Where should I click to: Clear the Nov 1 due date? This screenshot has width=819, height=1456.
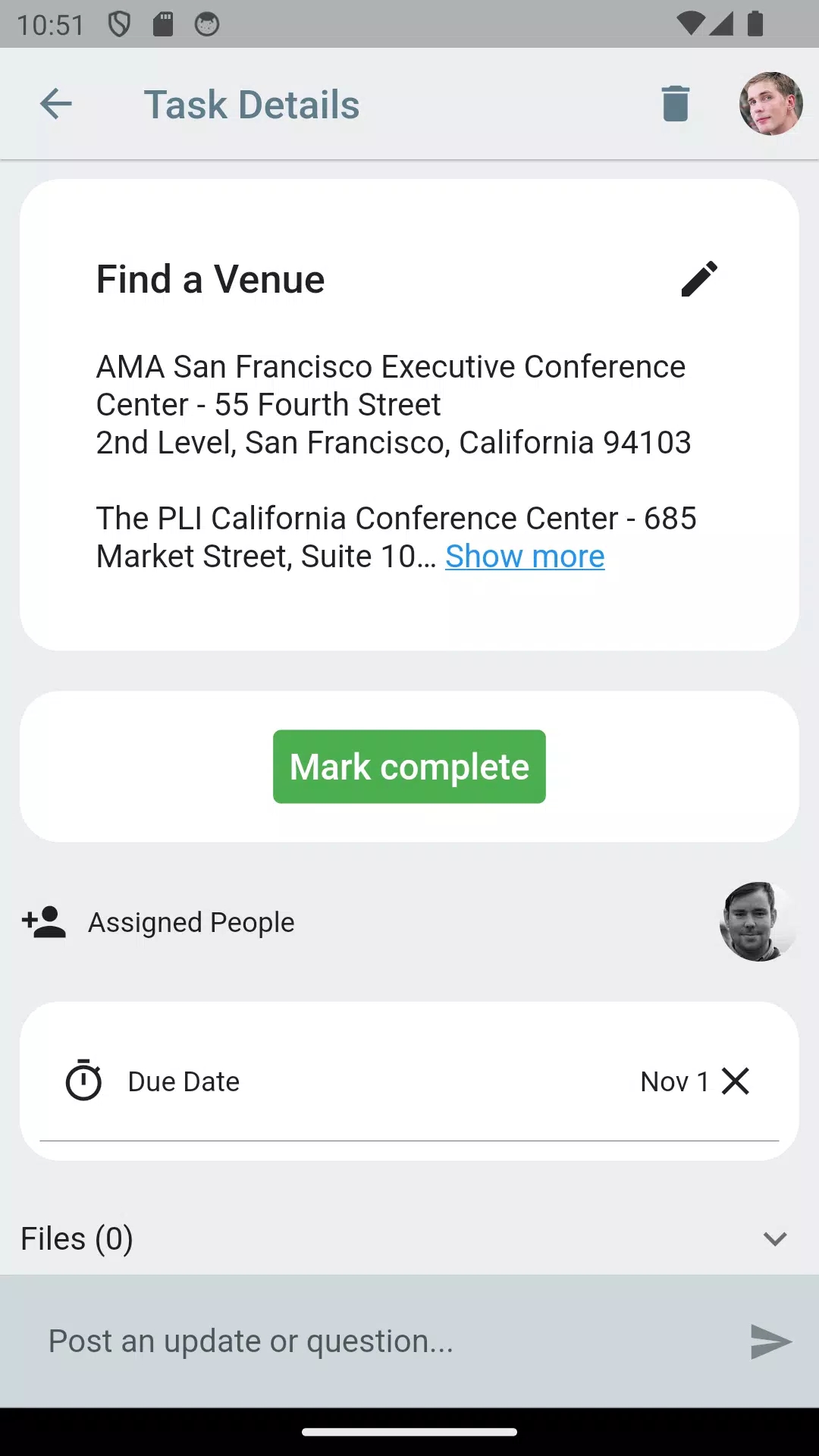736,1081
